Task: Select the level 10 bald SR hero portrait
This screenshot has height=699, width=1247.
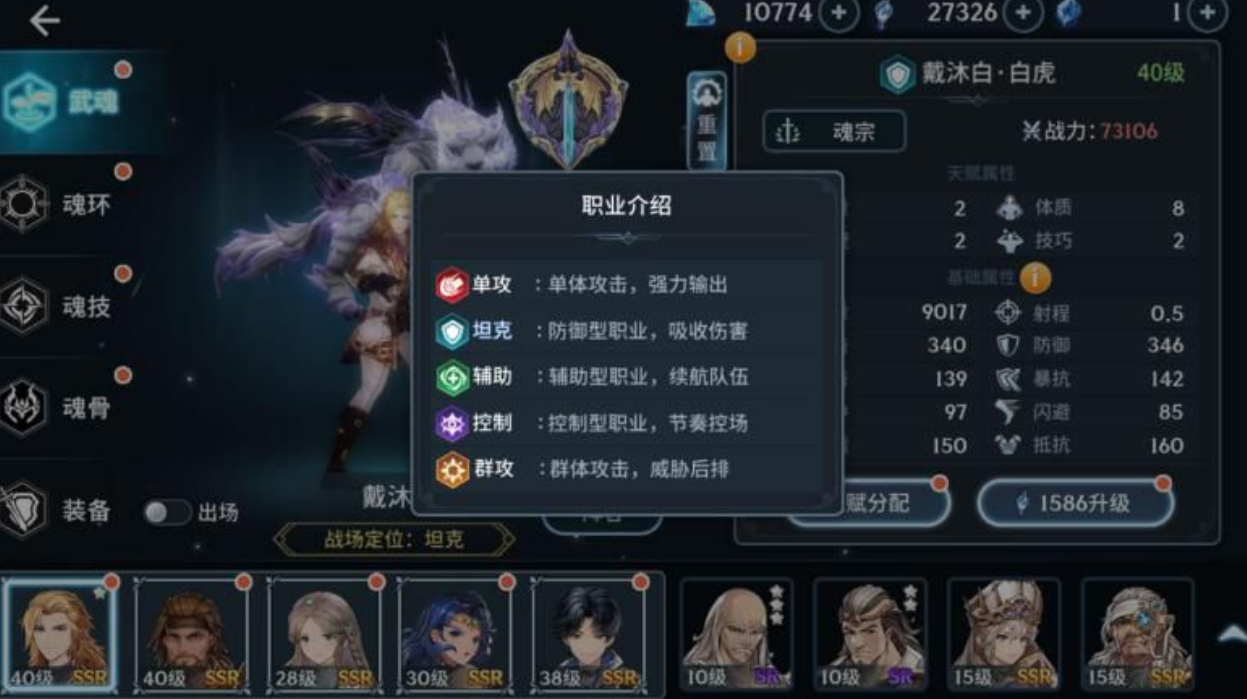Action: click(736, 634)
